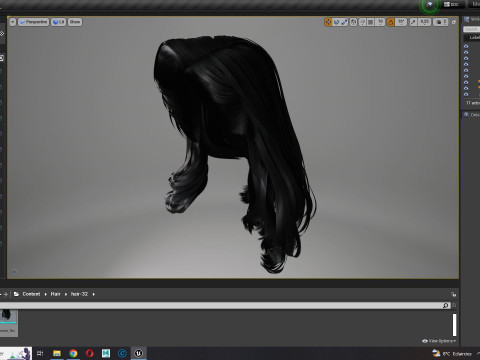
Task: Go forward in Content Browser history
Action: click(x=6, y=294)
